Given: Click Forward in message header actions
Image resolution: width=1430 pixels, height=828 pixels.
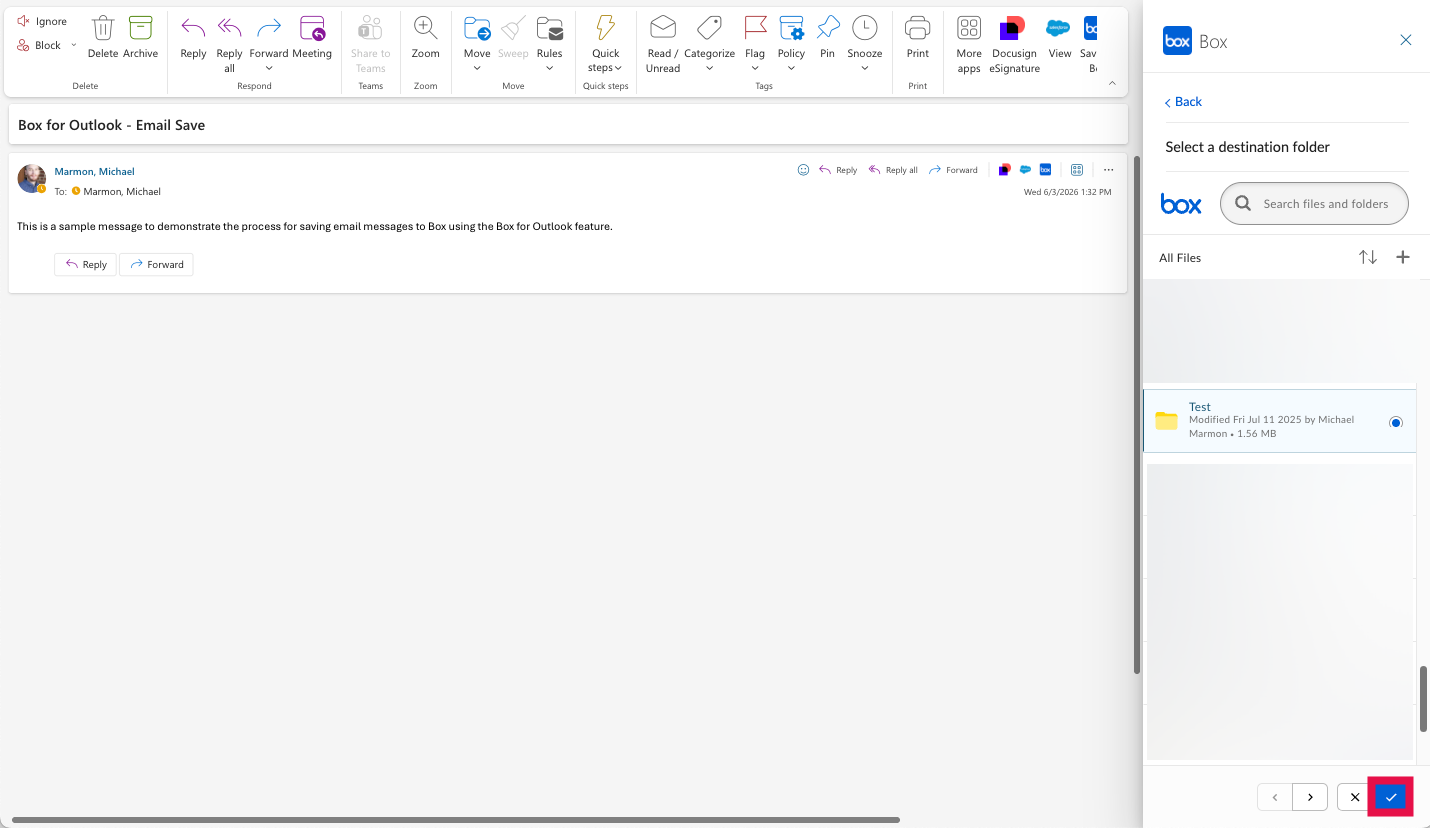Looking at the screenshot, I should (x=953, y=170).
